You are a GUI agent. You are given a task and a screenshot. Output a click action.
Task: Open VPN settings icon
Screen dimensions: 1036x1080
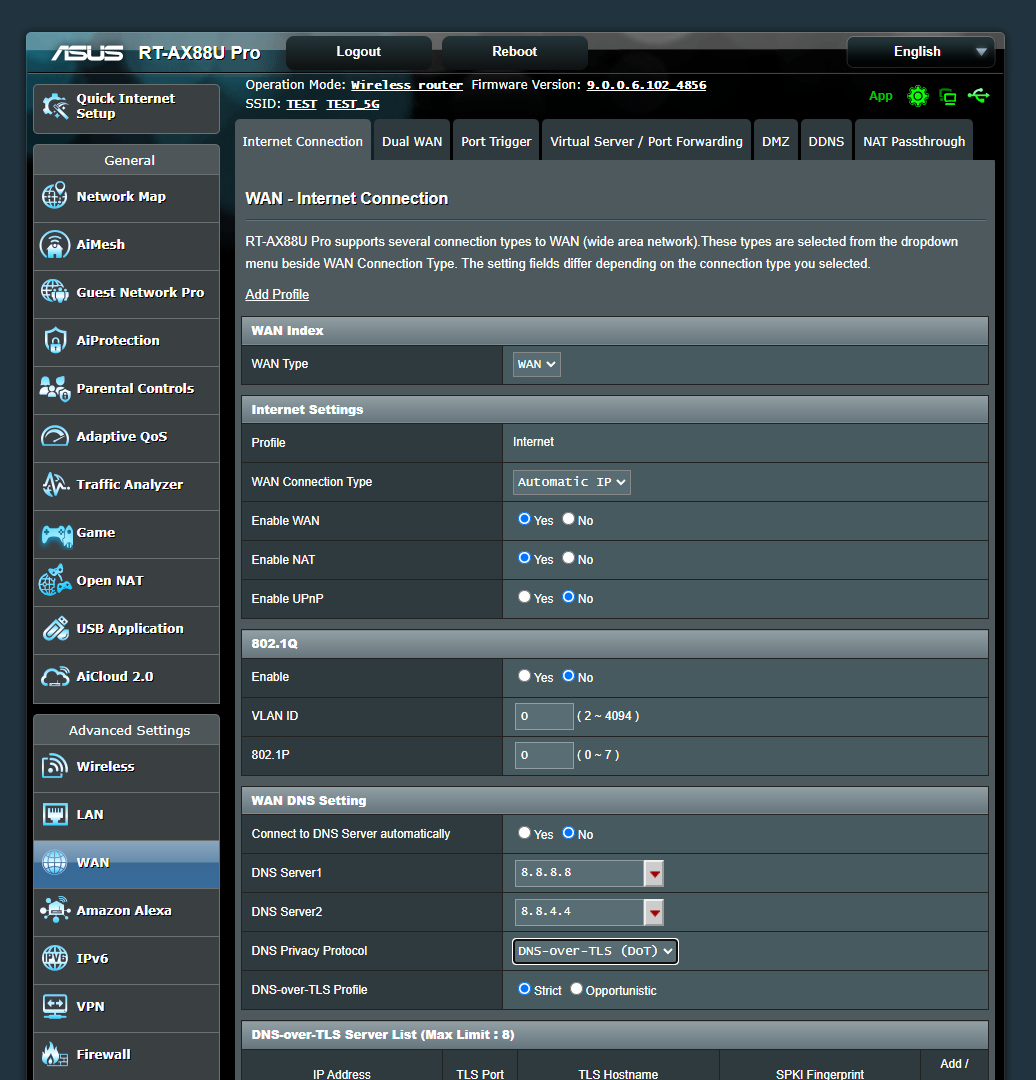click(x=55, y=1006)
